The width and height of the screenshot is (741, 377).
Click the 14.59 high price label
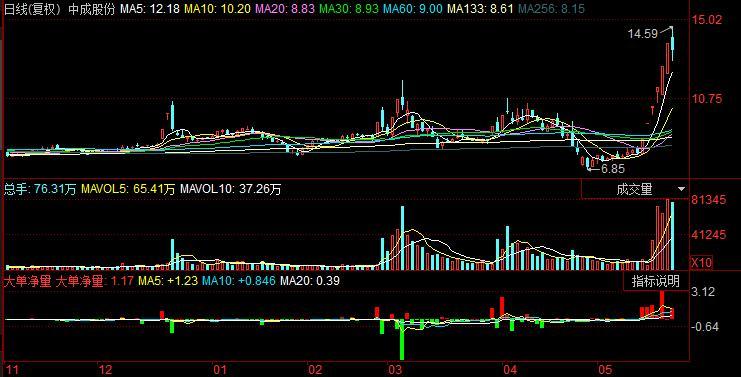[643, 34]
